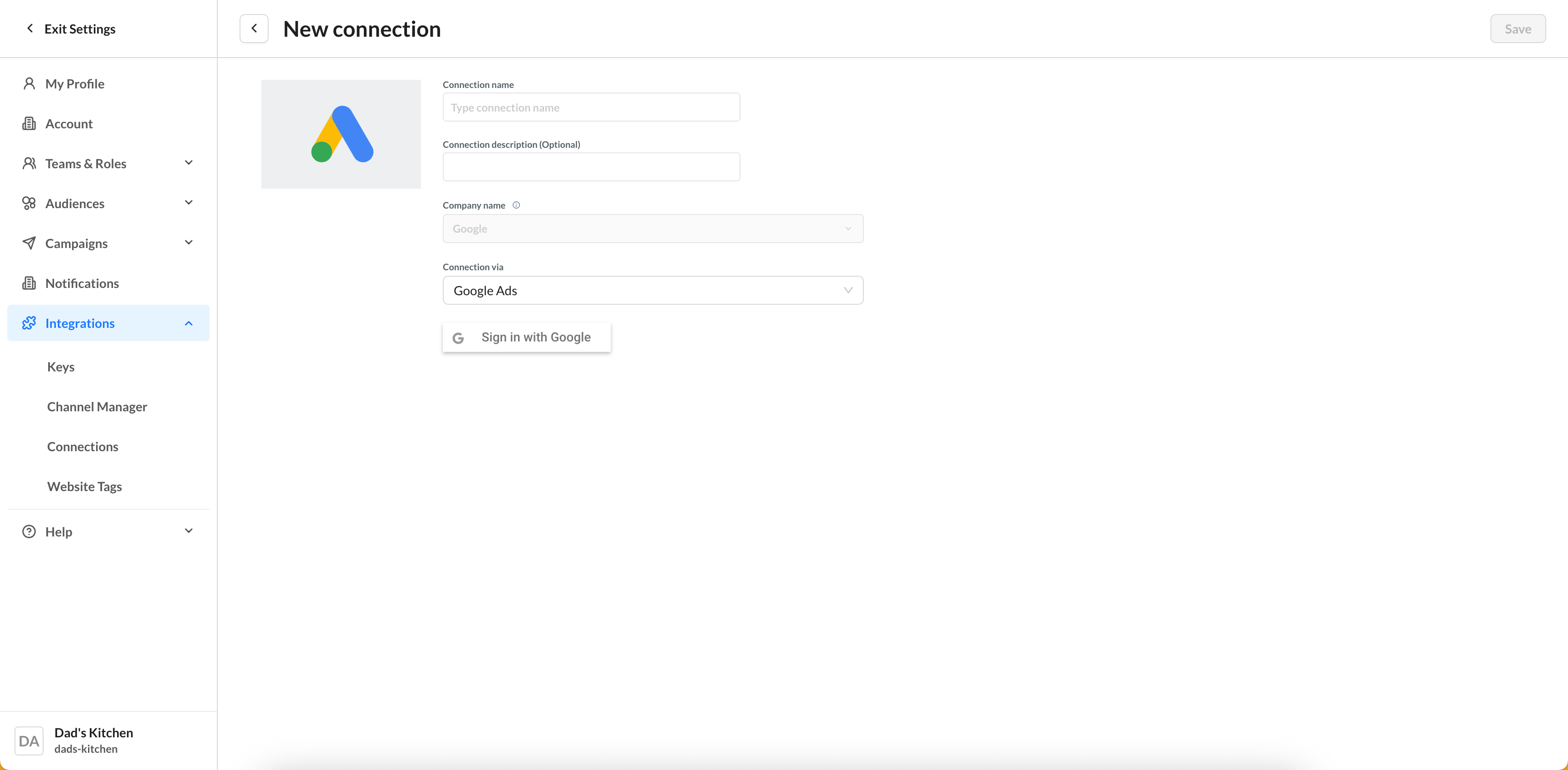Image resolution: width=1568 pixels, height=770 pixels.
Task: Click the Campaigns paper plane icon
Action: [29, 243]
